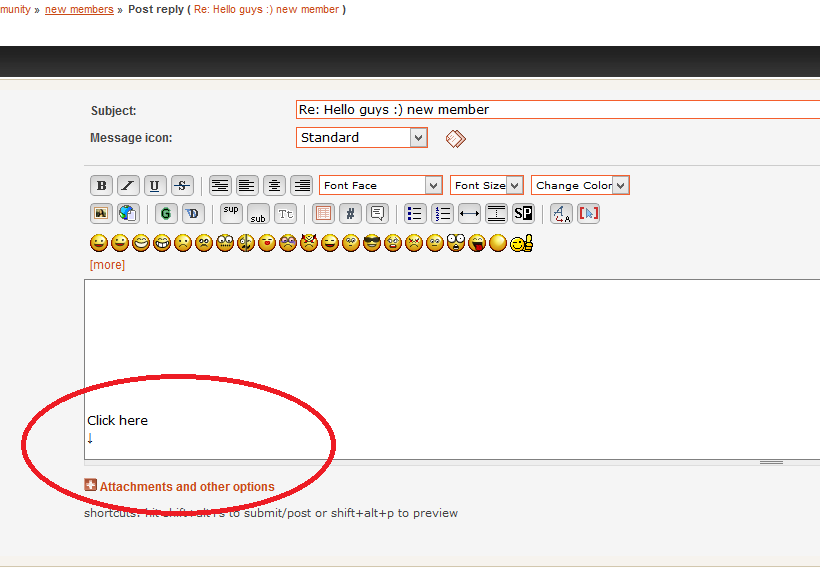
Task: Open the Change Color dropdown
Action: 580,186
